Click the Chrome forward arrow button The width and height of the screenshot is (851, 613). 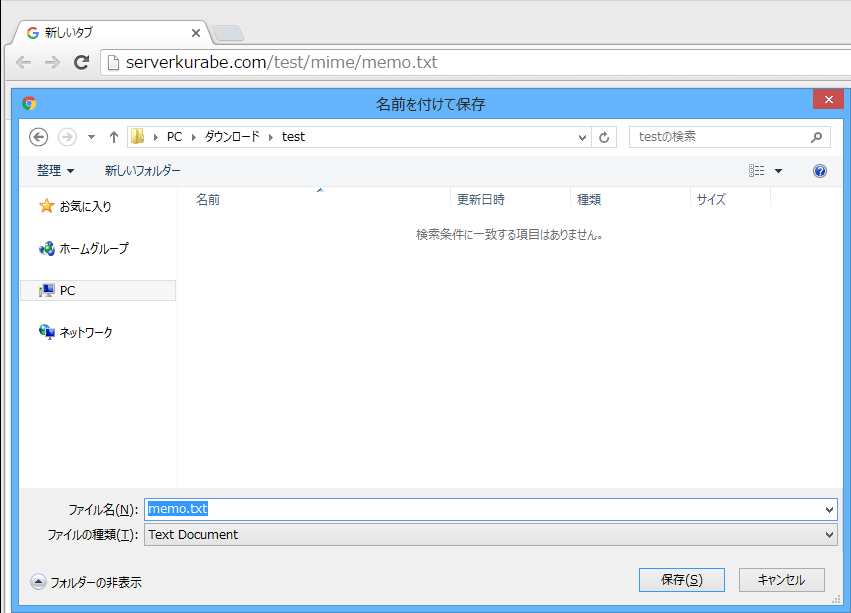point(52,62)
